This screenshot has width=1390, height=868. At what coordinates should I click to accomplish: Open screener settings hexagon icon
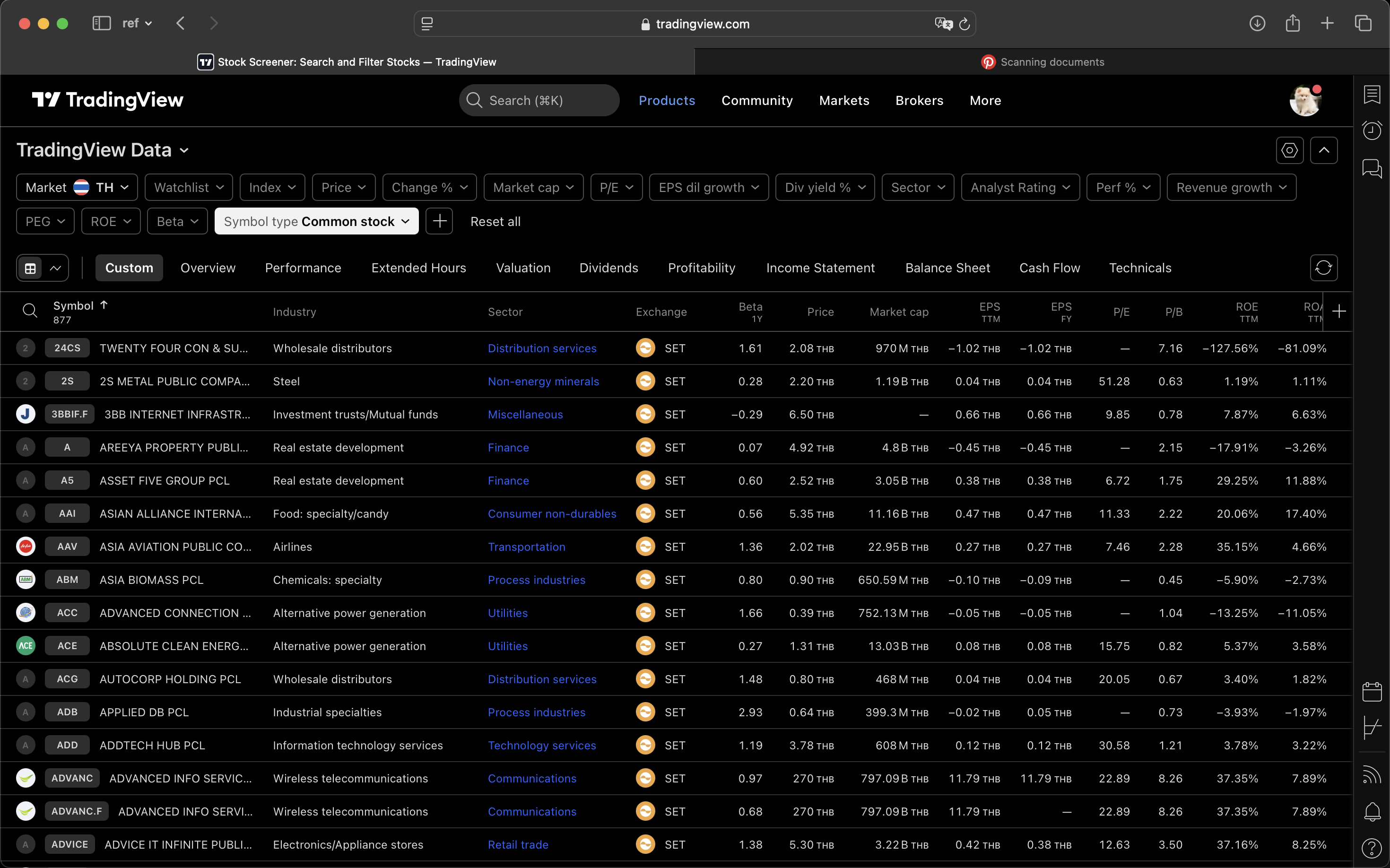point(1289,150)
